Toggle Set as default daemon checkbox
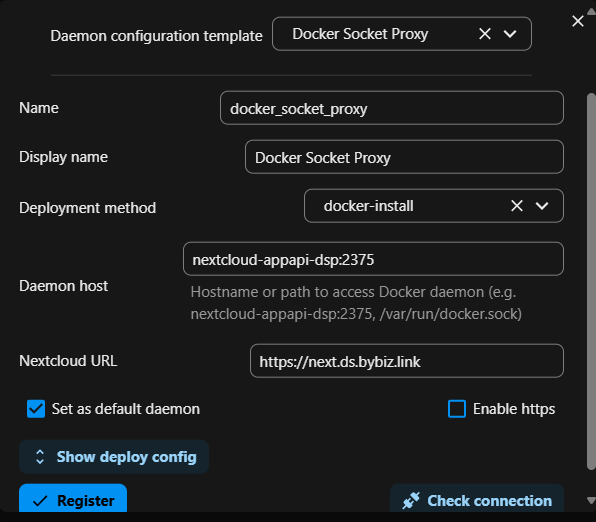 click(x=36, y=409)
